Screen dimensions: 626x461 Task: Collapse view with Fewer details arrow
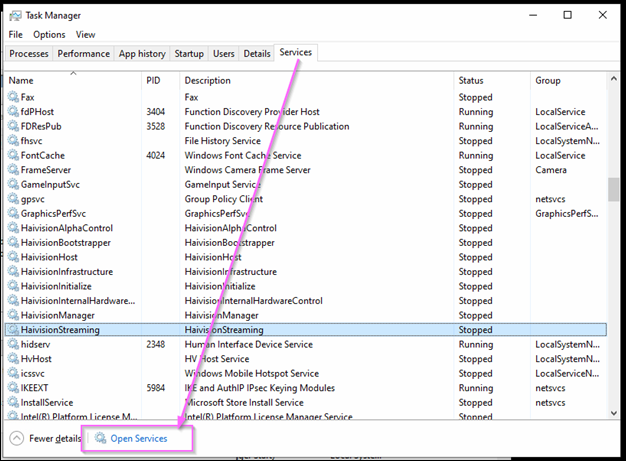17,439
